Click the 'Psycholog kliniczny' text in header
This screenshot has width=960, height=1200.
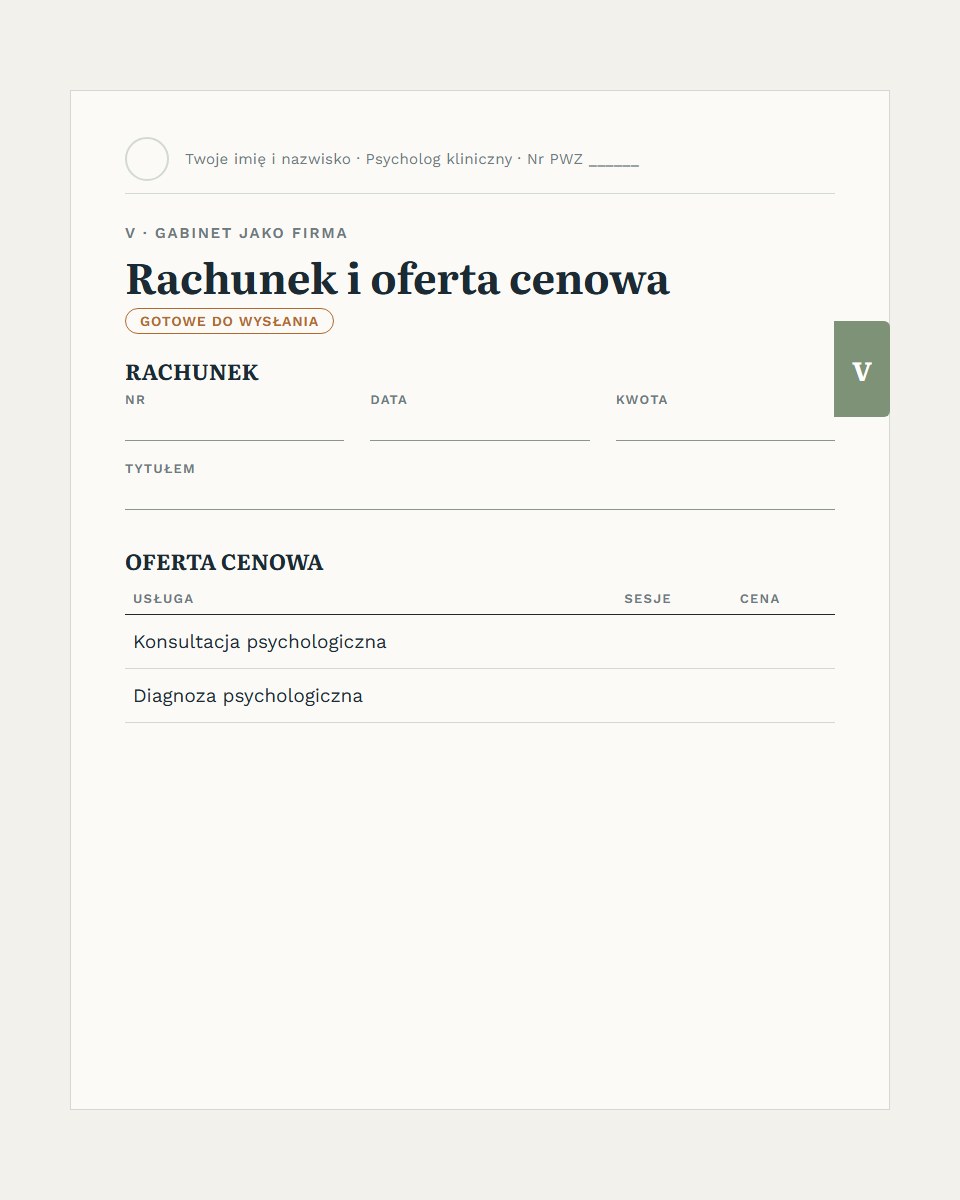coord(439,160)
